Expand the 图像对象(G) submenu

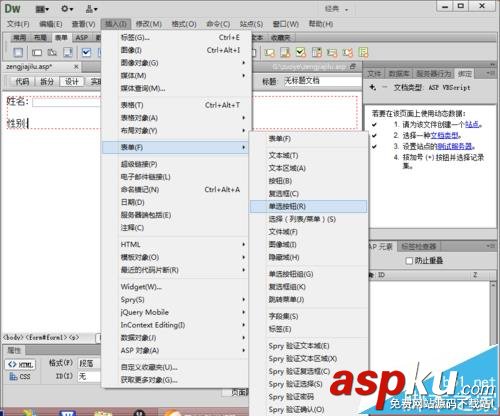click(176, 63)
